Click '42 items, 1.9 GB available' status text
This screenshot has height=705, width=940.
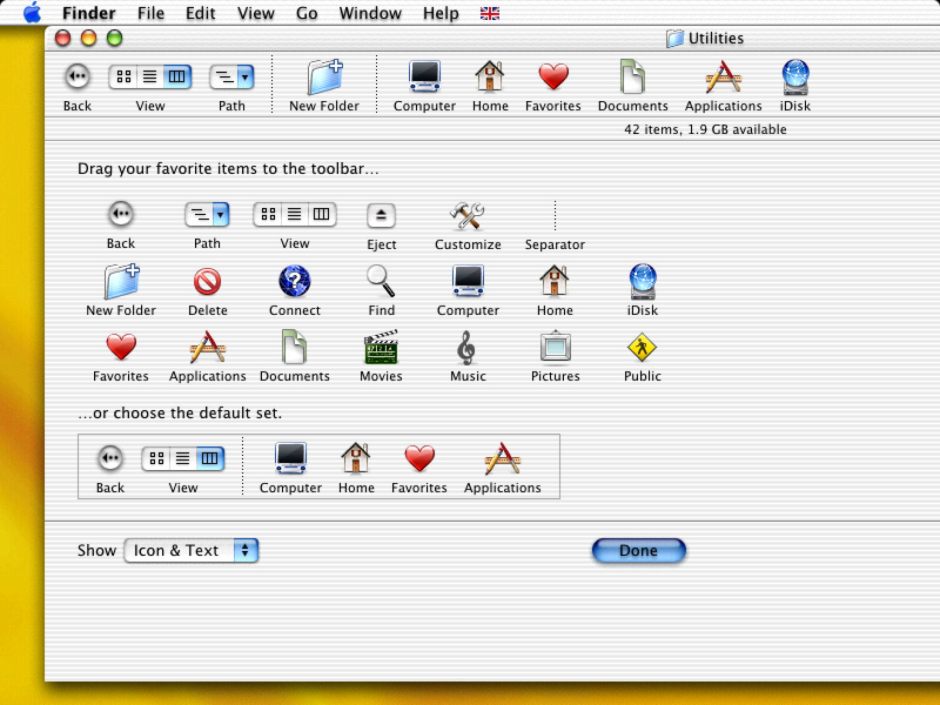(x=705, y=129)
